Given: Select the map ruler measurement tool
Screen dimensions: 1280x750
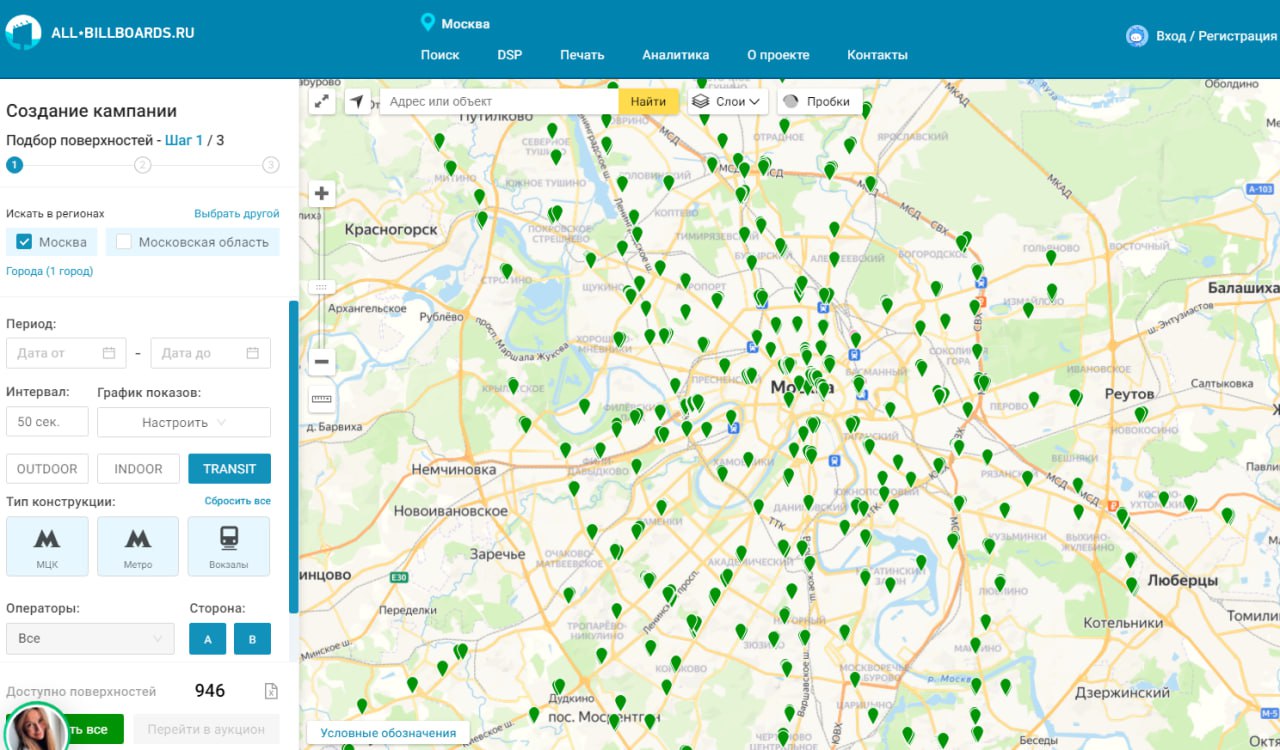Looking at the screenshot, I should (x=322, y=399).
